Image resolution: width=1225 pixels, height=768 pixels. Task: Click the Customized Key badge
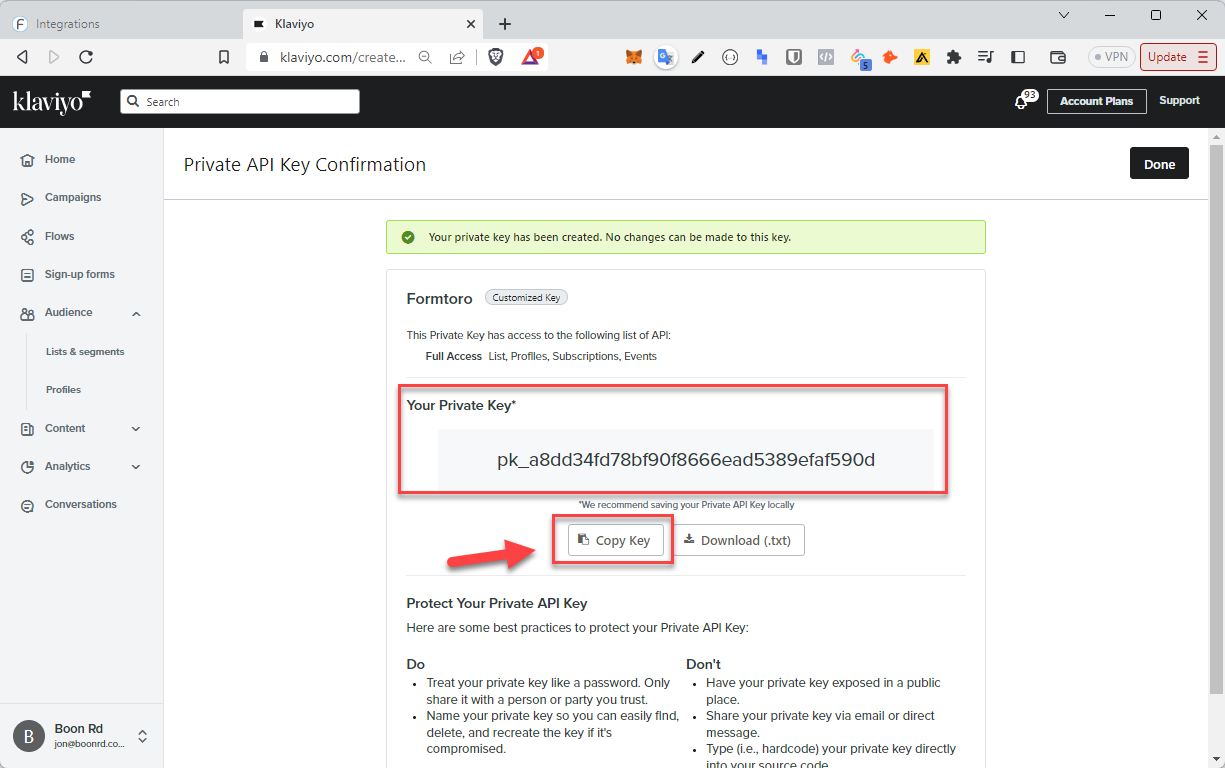coord(526,298)
